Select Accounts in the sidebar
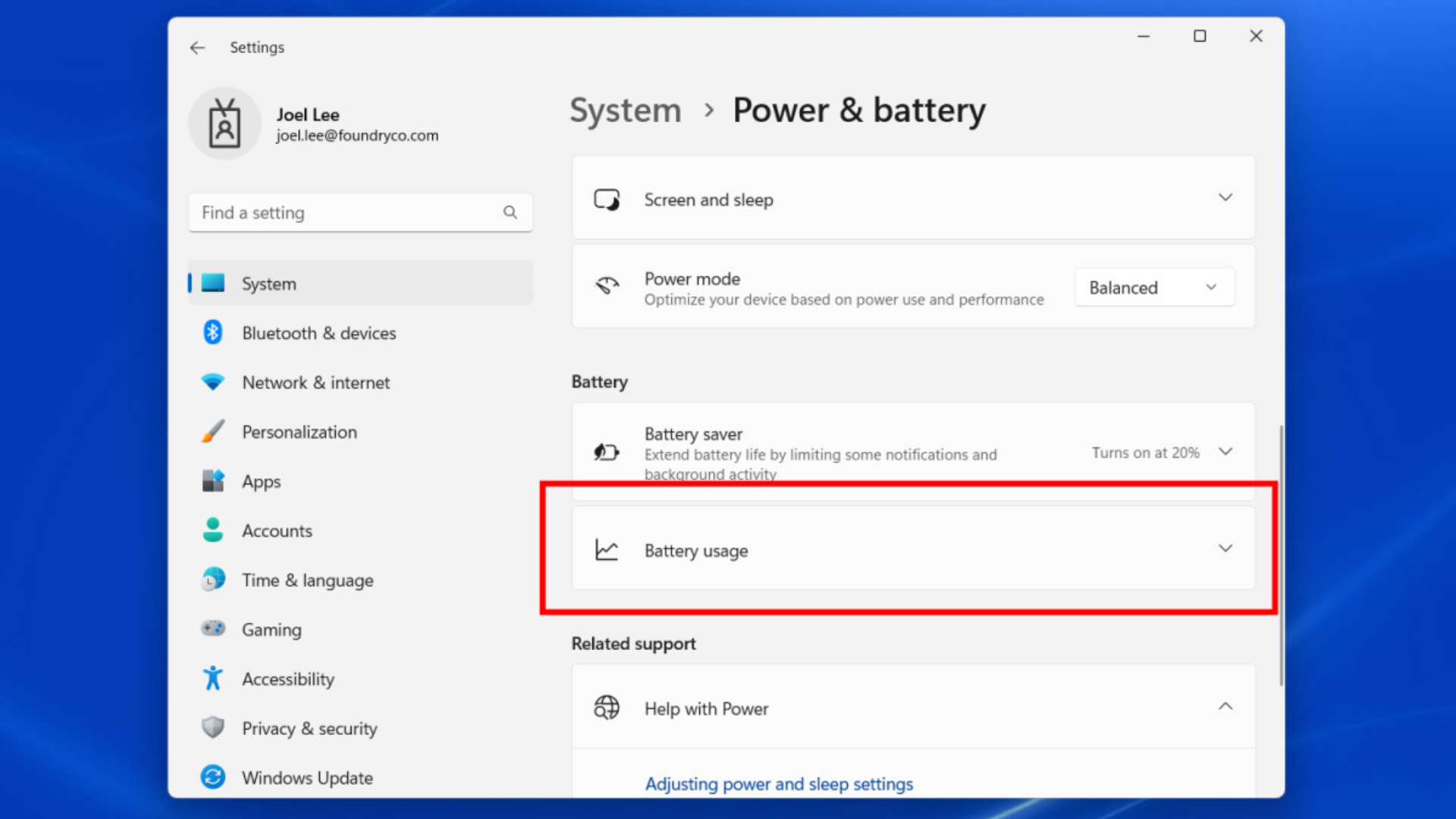The width and height of the screenshot is (1456, 819). coord(277,531)
